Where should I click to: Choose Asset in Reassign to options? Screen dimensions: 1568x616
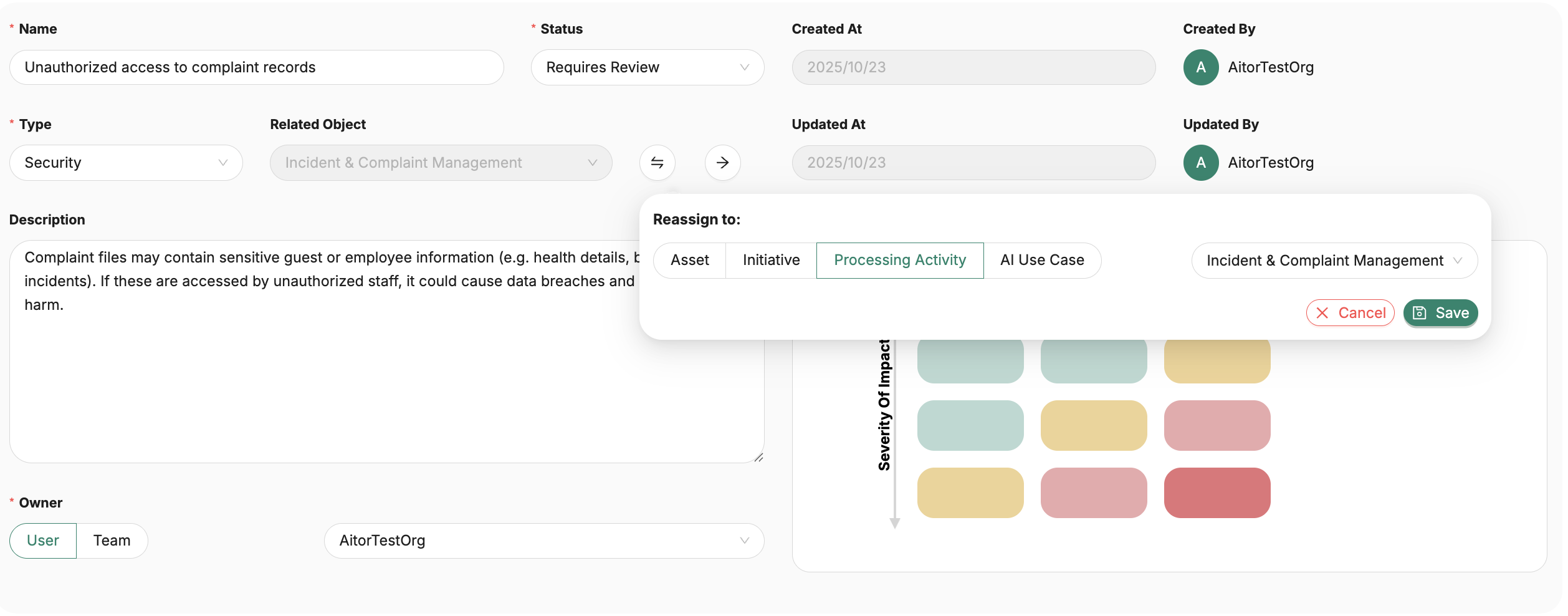pos(689,261)
